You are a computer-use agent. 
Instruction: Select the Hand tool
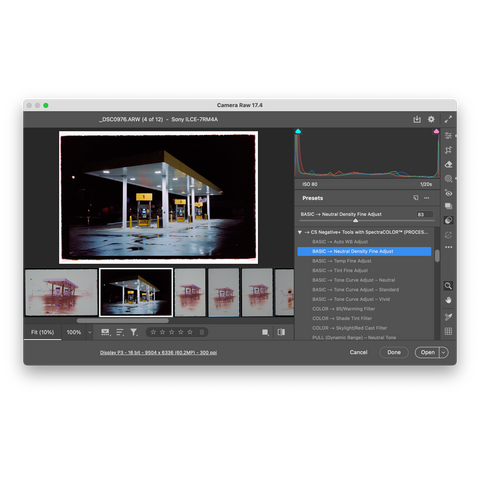[448, 300]
